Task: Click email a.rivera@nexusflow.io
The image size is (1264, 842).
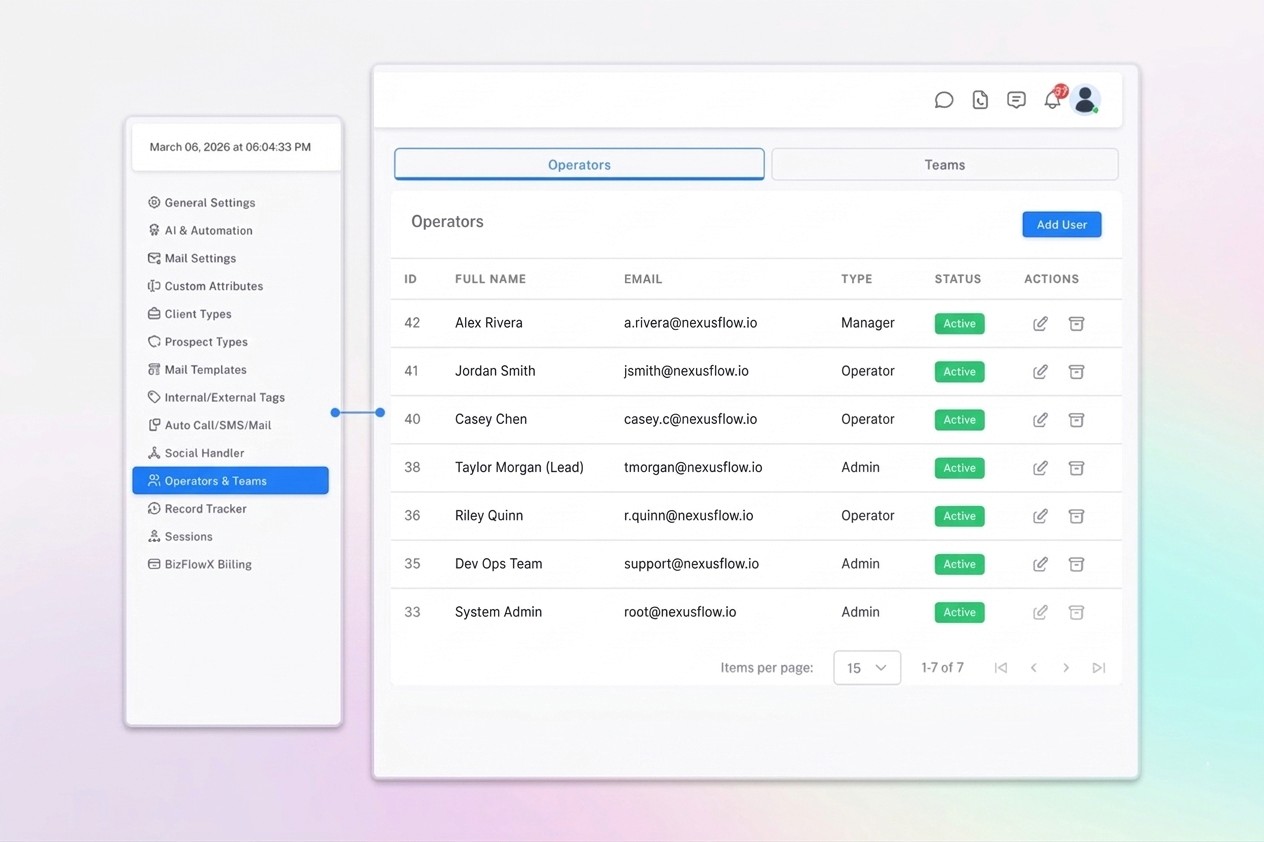Action: tap(690, 323)
